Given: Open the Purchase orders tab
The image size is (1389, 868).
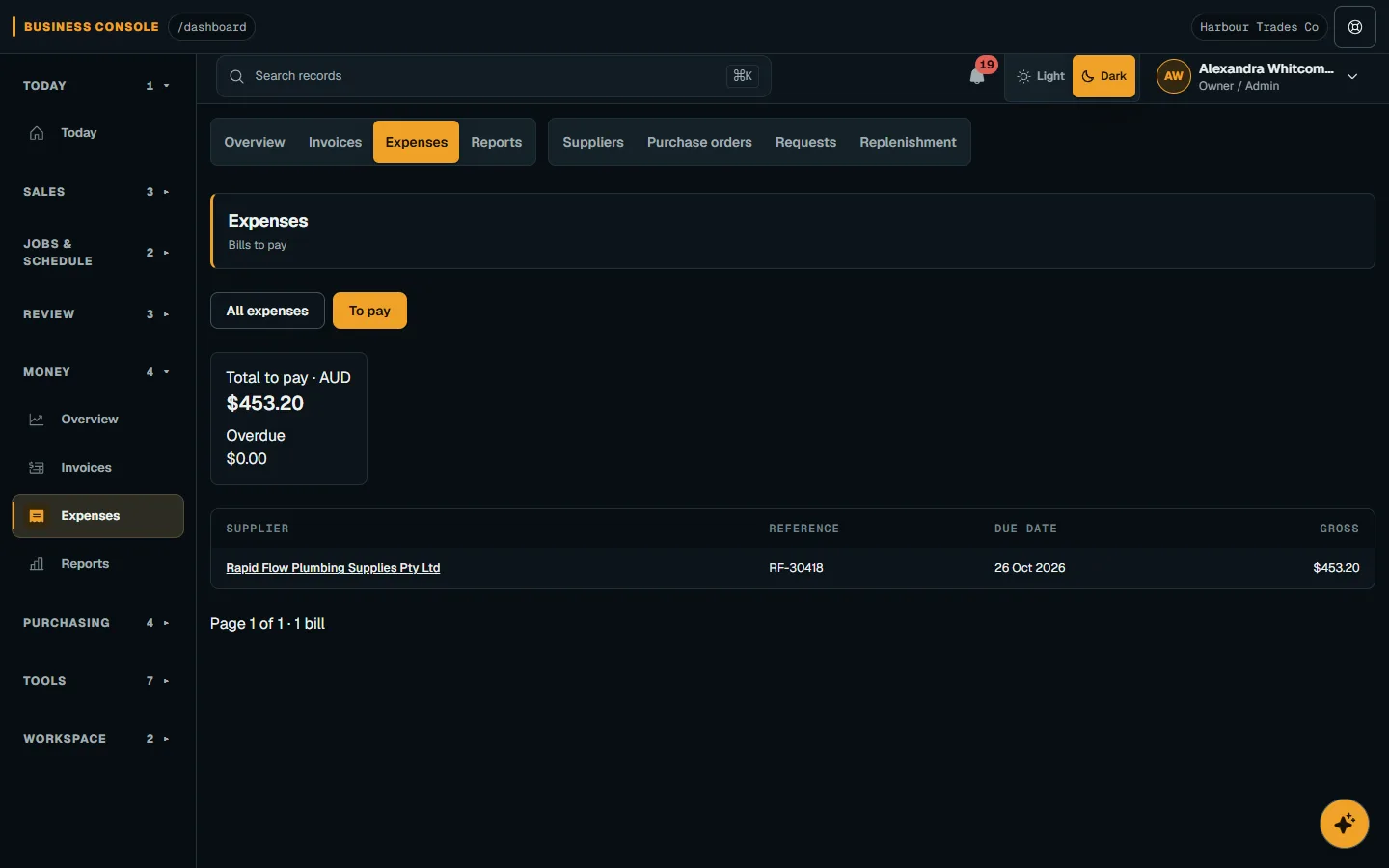Looking at the screenshot, I should pos(699,142).
